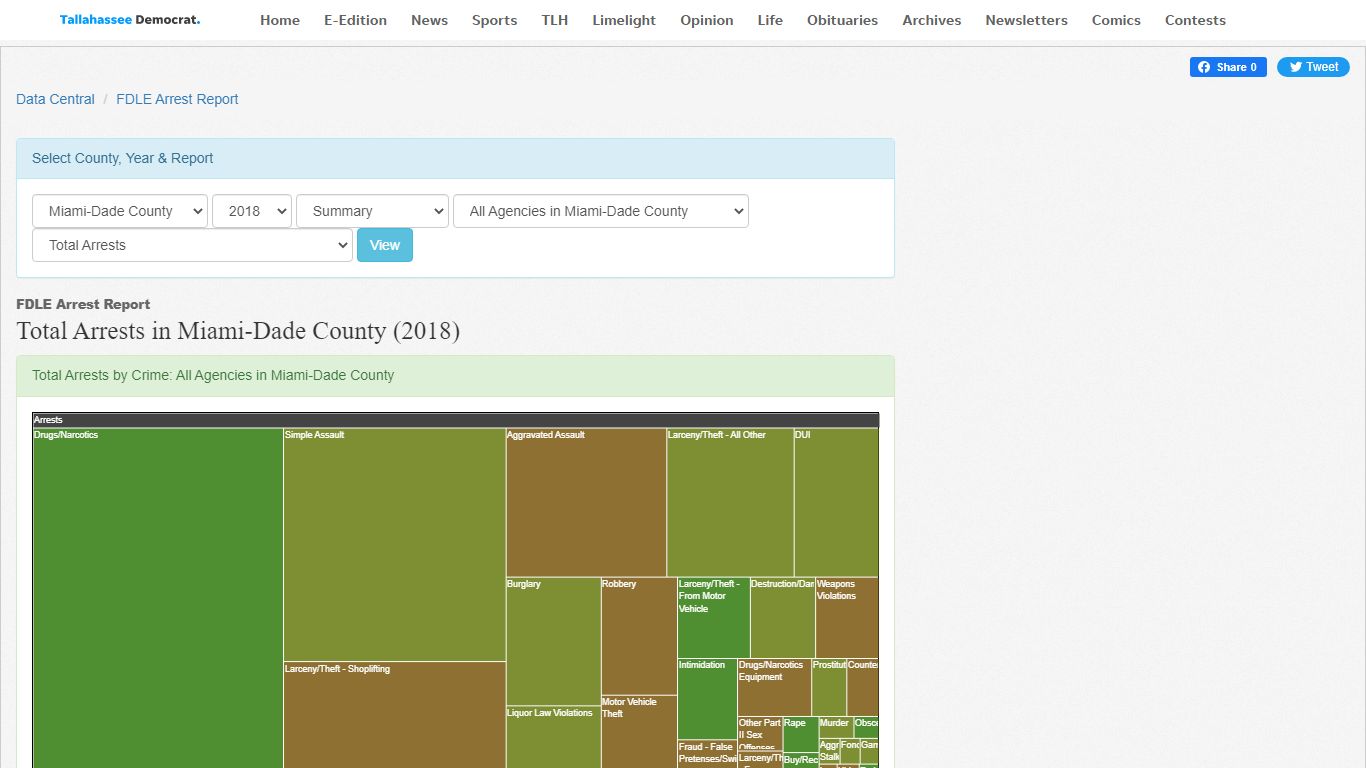Open the Tallahassee Democrat homepage logo
The height and width of the screenshot is (768, 1366).
(x=130, y=20)
